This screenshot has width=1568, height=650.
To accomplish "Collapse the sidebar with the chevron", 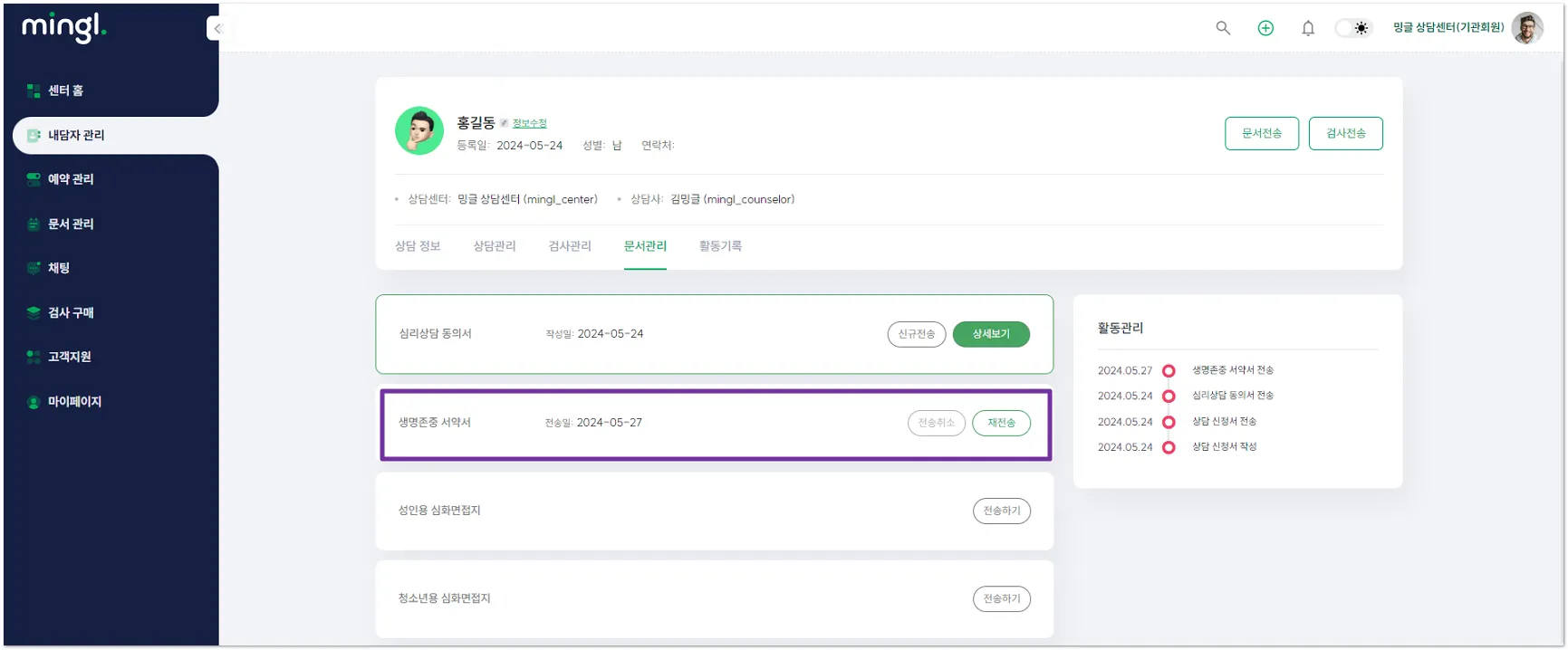I will click(217, 29).
